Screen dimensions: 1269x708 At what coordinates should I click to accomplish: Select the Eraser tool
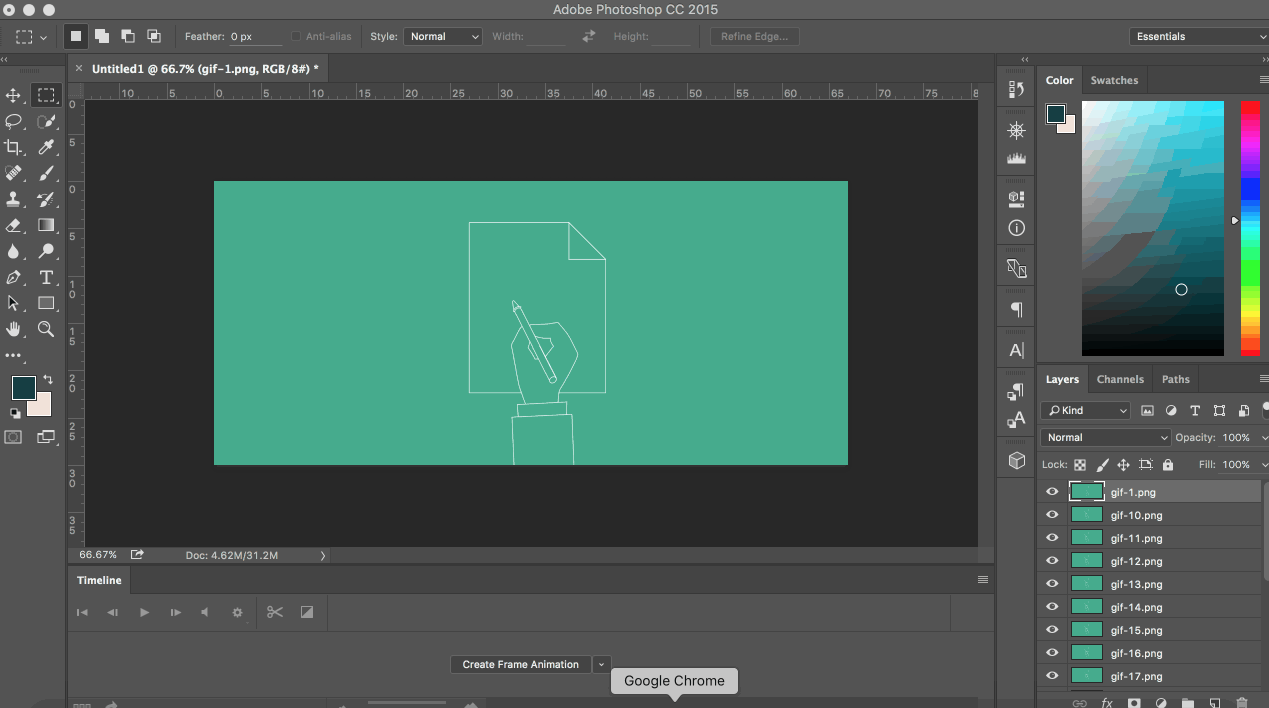click(14, 225)
